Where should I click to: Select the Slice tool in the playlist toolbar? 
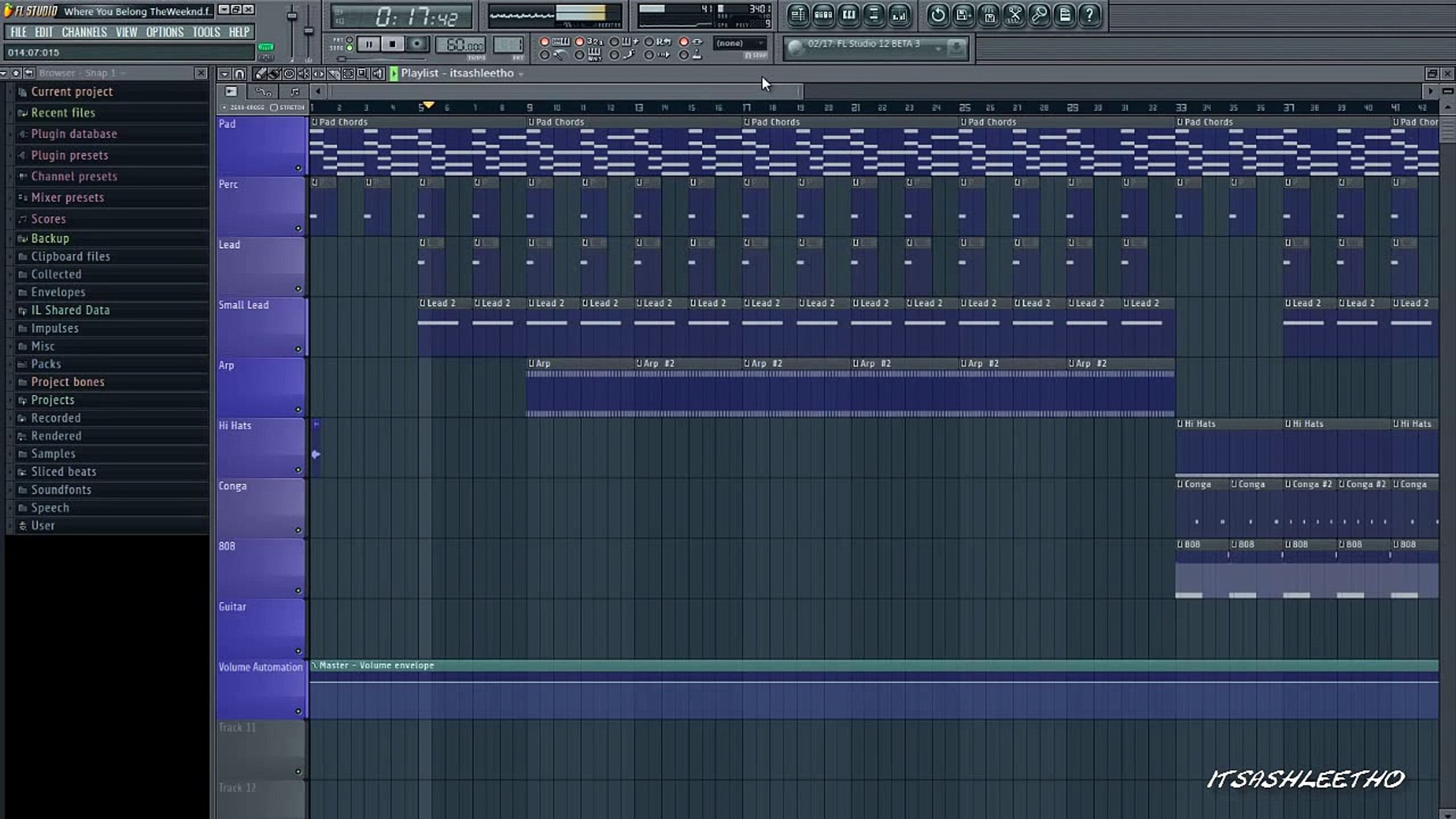click(334, 74)
